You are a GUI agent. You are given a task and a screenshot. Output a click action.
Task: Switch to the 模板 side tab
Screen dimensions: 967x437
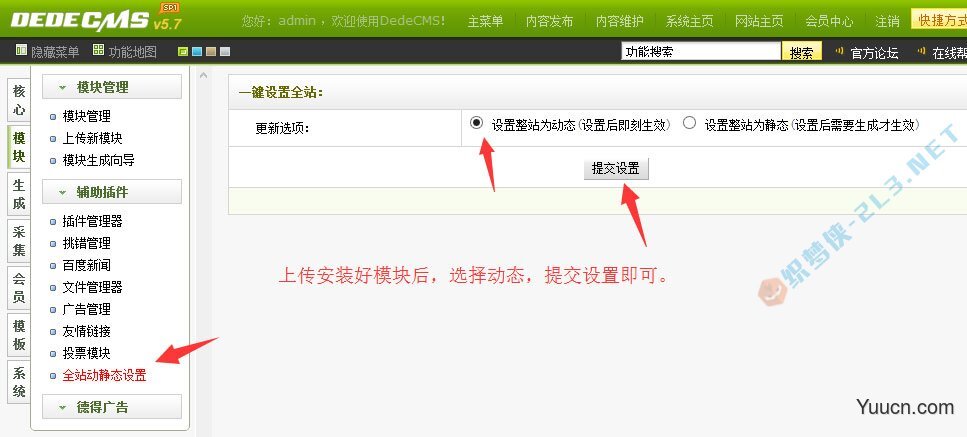coord(19,335)
